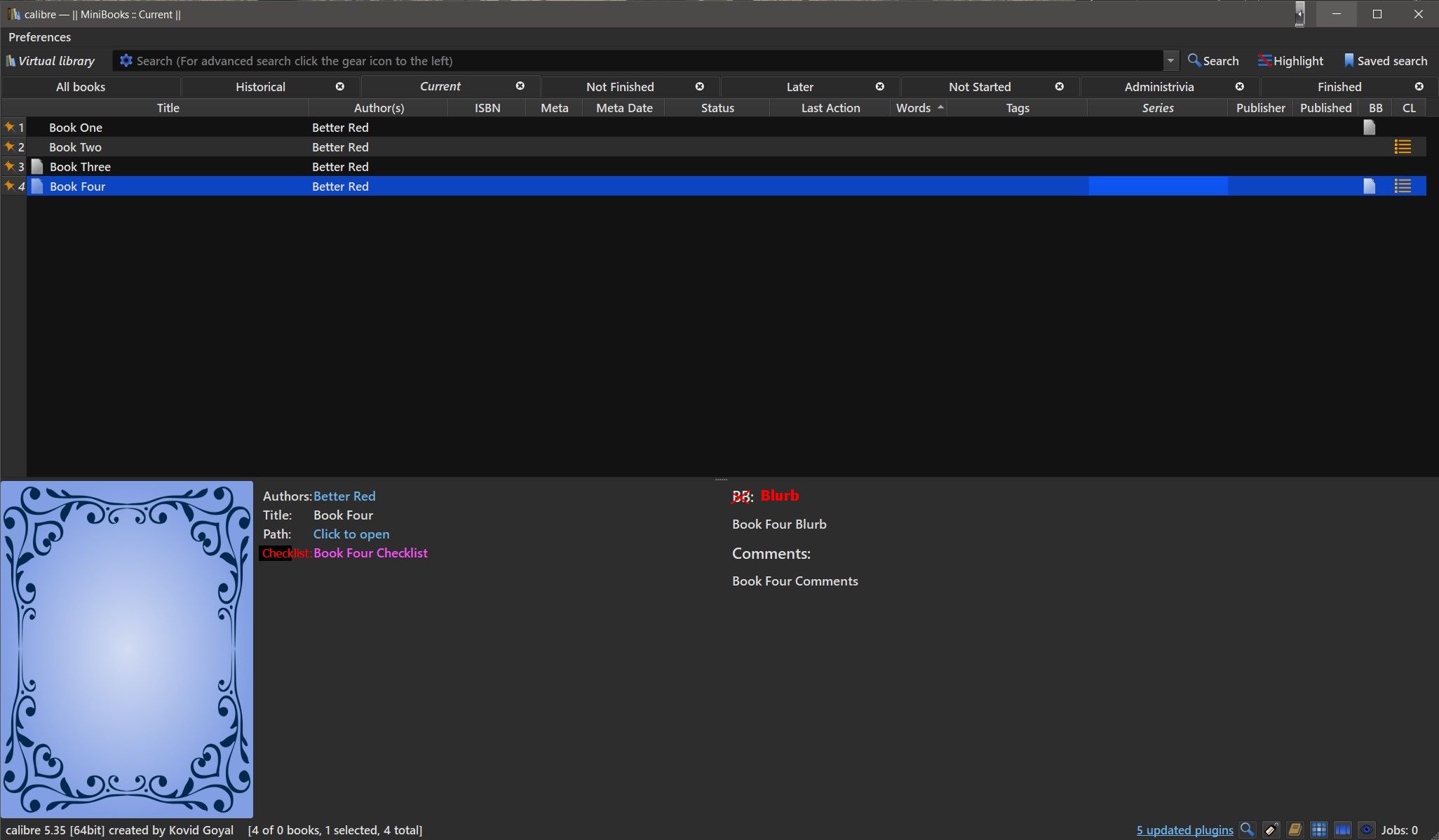Click the Book Four cover thumbnail
The image size is (1439, 840).
click(127, 649)
